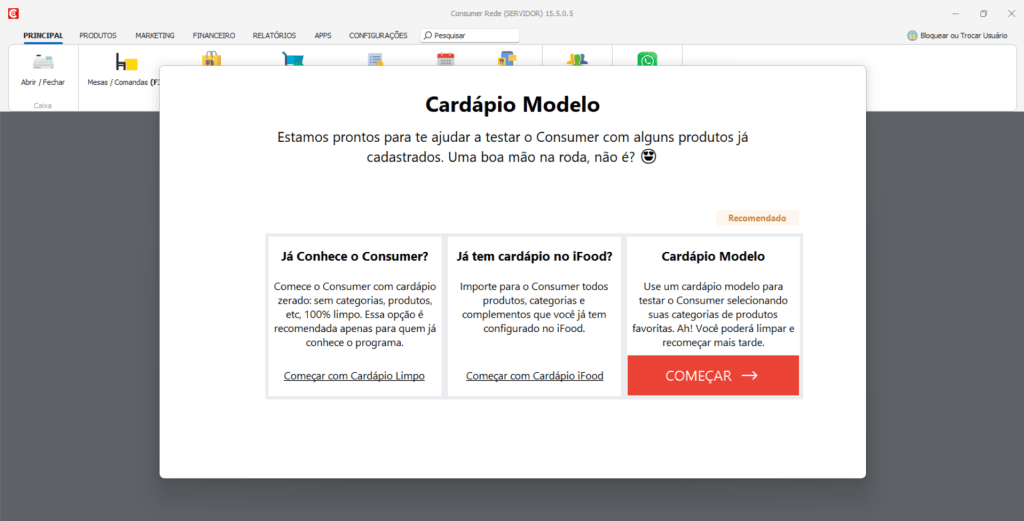Choose Começar com Cardápio Limpo link
The width and height of the screenshot is (1024, 521).
tap(354, 376)
